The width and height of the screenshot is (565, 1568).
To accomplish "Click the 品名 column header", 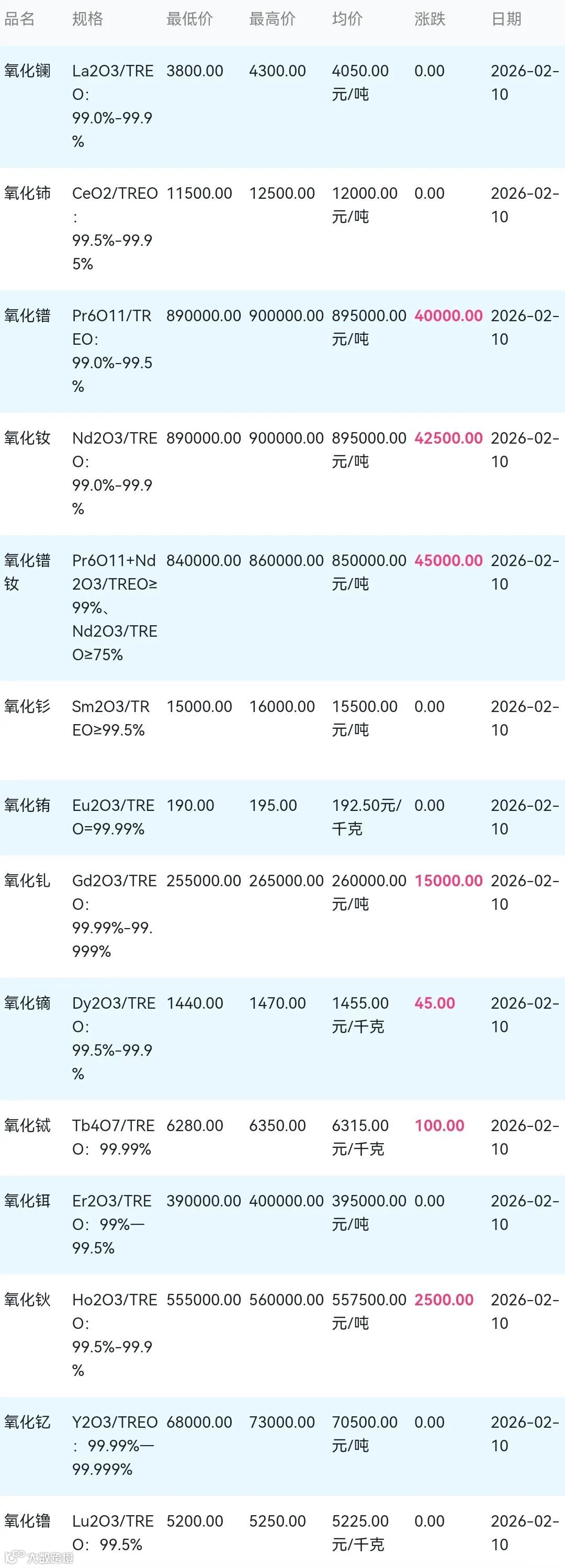I will [19, 19].
